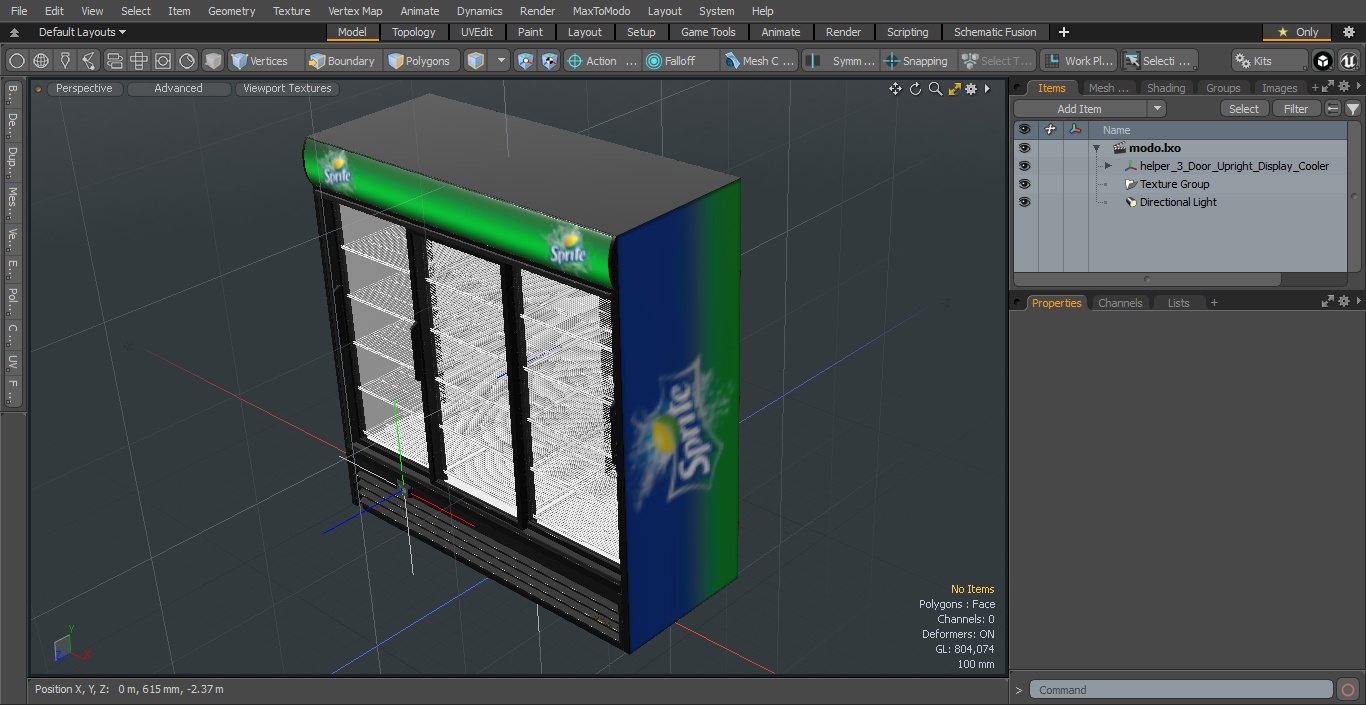Click the circle-in-square toolbar icon

tap(163, 61)
